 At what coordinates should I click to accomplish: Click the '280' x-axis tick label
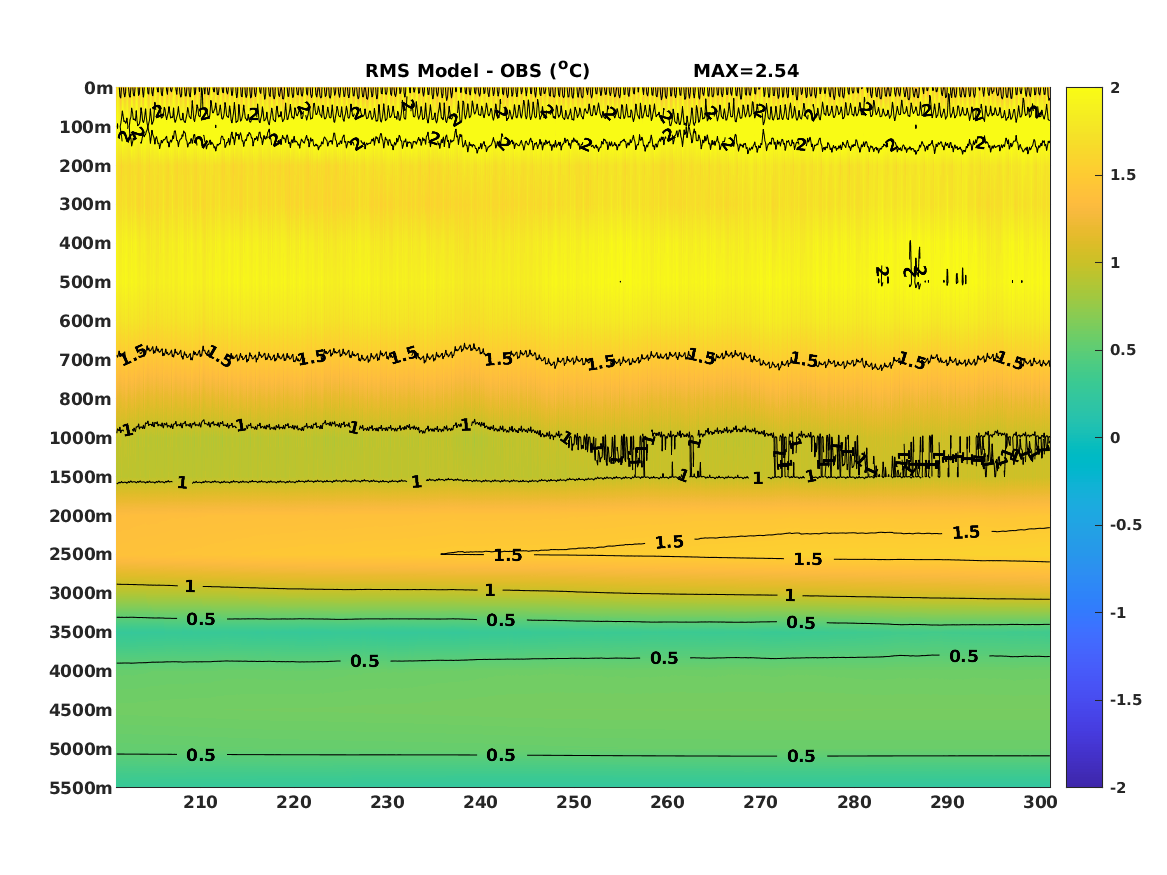point(854,802)
